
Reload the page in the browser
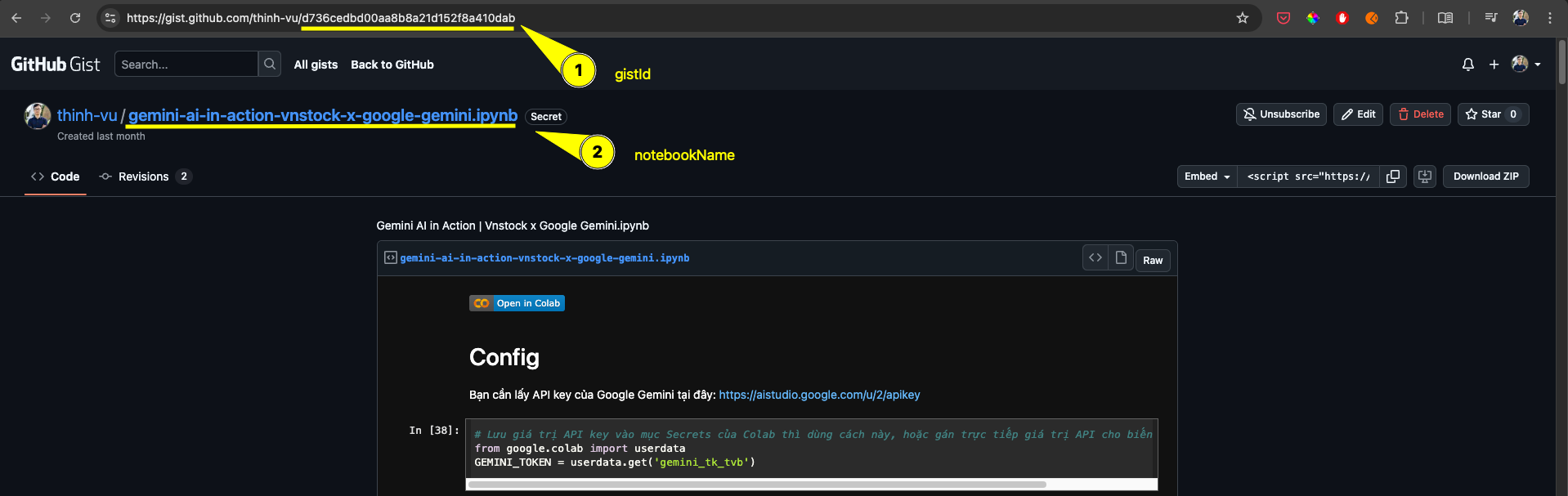coord(75,18)
